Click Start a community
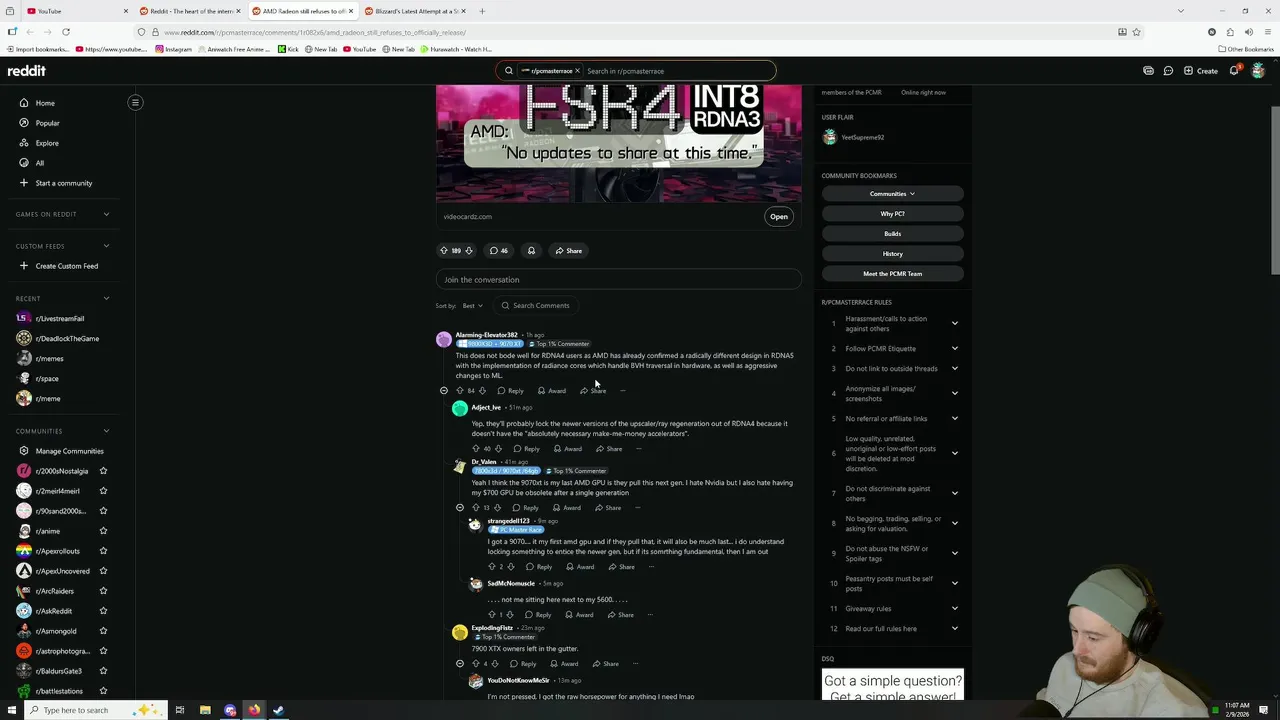 (63, 183)
